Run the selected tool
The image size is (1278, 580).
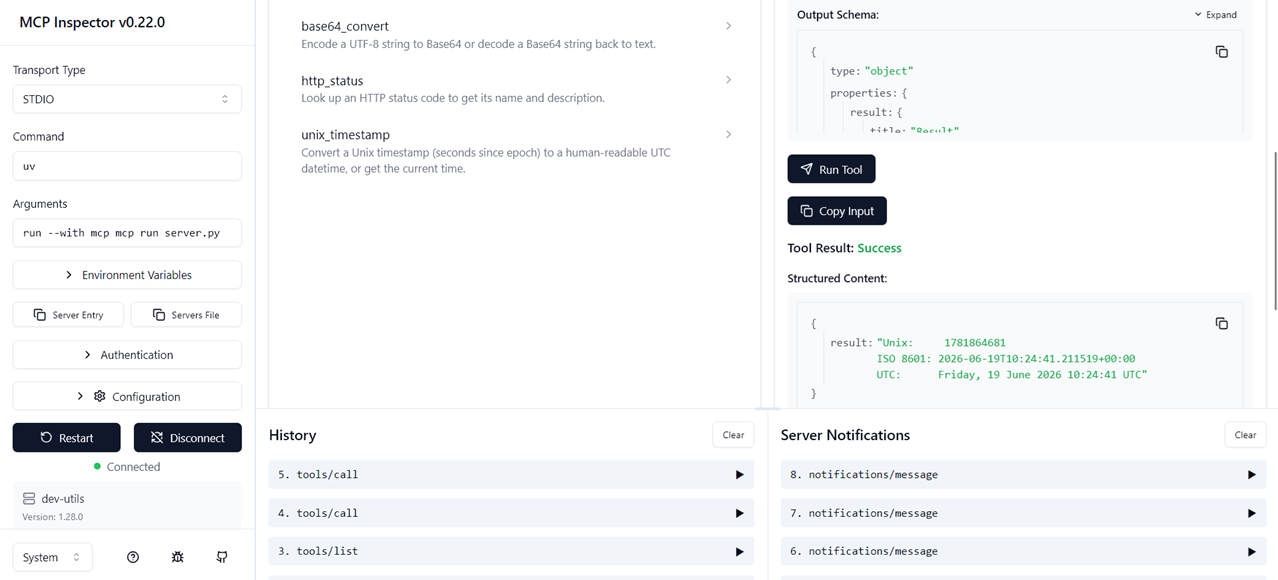pyautogui.click(x=831, y=170)
